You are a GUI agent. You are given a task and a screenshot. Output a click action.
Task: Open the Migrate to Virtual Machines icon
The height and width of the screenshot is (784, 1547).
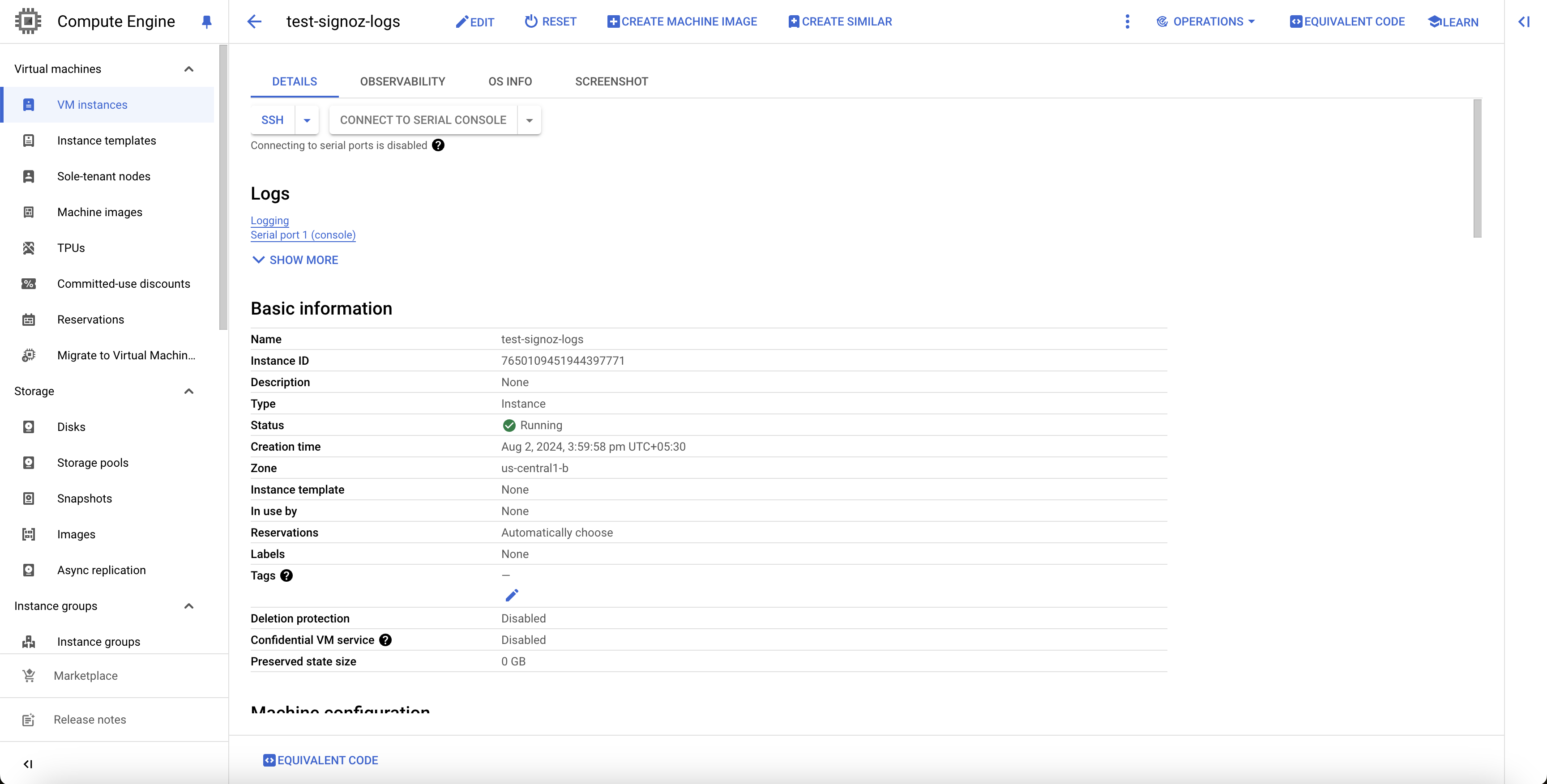(x=28, y=355)
